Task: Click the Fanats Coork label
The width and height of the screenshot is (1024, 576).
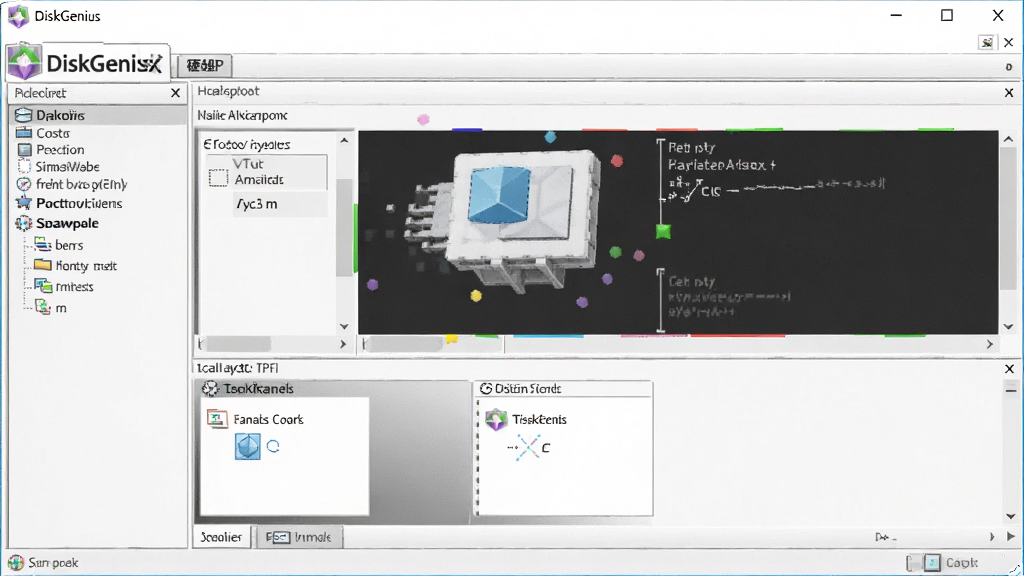Action: pyautogui.click(x=268, y=419)
